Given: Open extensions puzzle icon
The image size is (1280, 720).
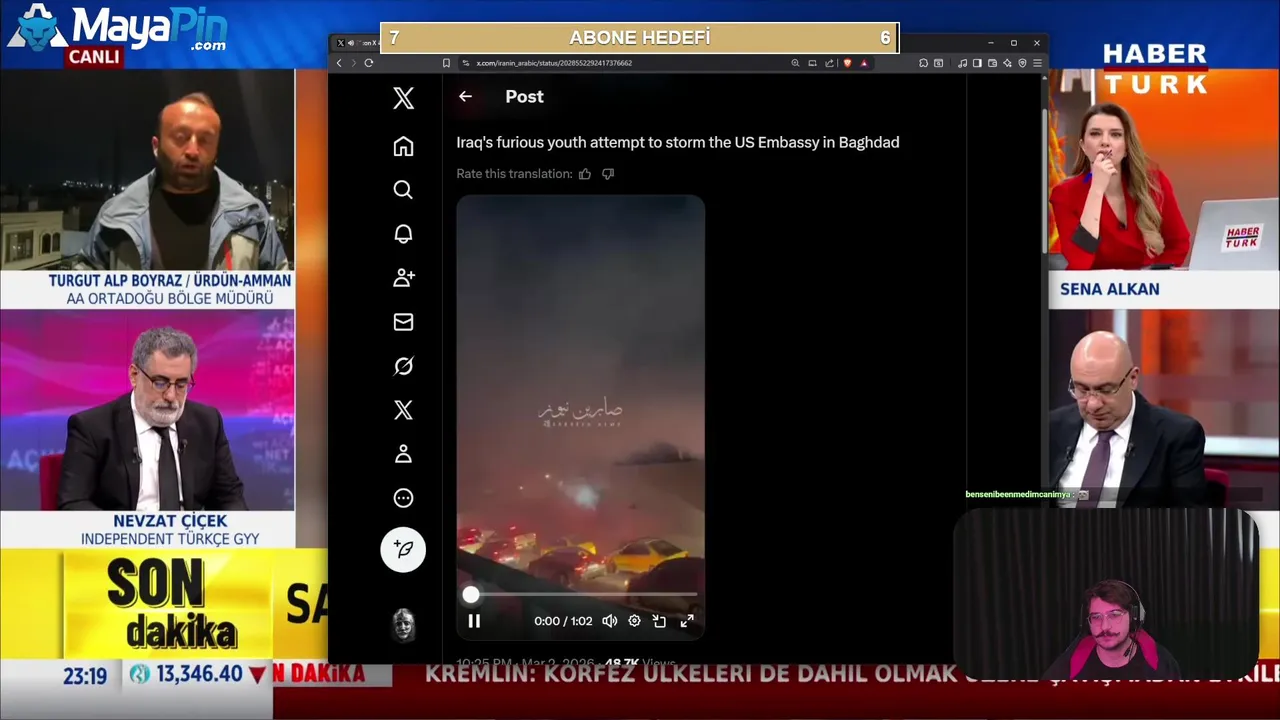Looking at the screenshot, I should pos(923,63).
